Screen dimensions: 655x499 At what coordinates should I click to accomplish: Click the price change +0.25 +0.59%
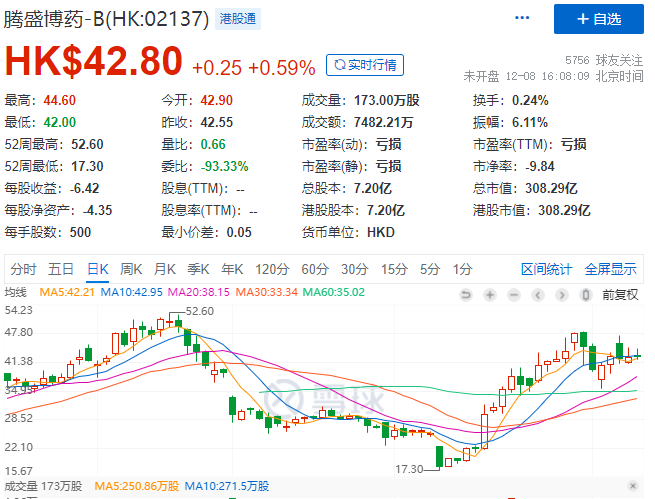[x=254, y=68]
